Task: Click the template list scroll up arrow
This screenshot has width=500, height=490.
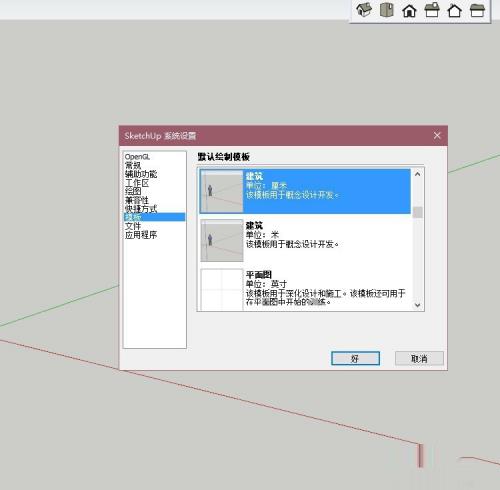Action: (x=417, y=174)
